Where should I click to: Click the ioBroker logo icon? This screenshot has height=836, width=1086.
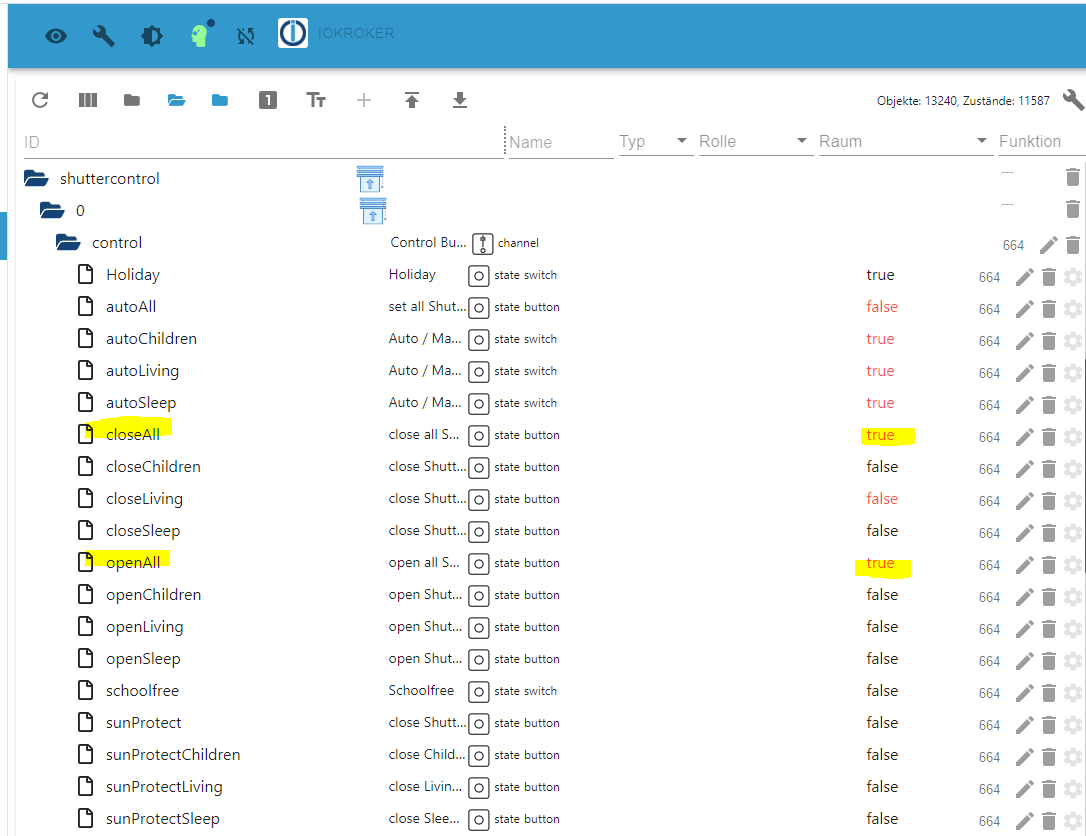pyautogui.click(x=293, y=33)
